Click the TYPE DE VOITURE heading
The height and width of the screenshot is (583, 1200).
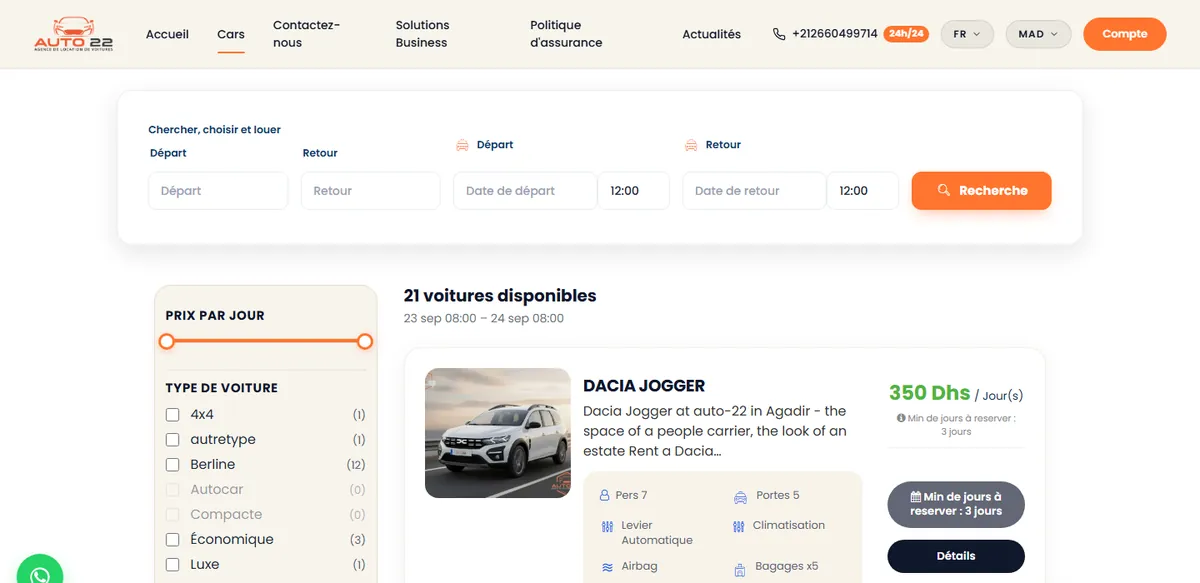(222, 388)
